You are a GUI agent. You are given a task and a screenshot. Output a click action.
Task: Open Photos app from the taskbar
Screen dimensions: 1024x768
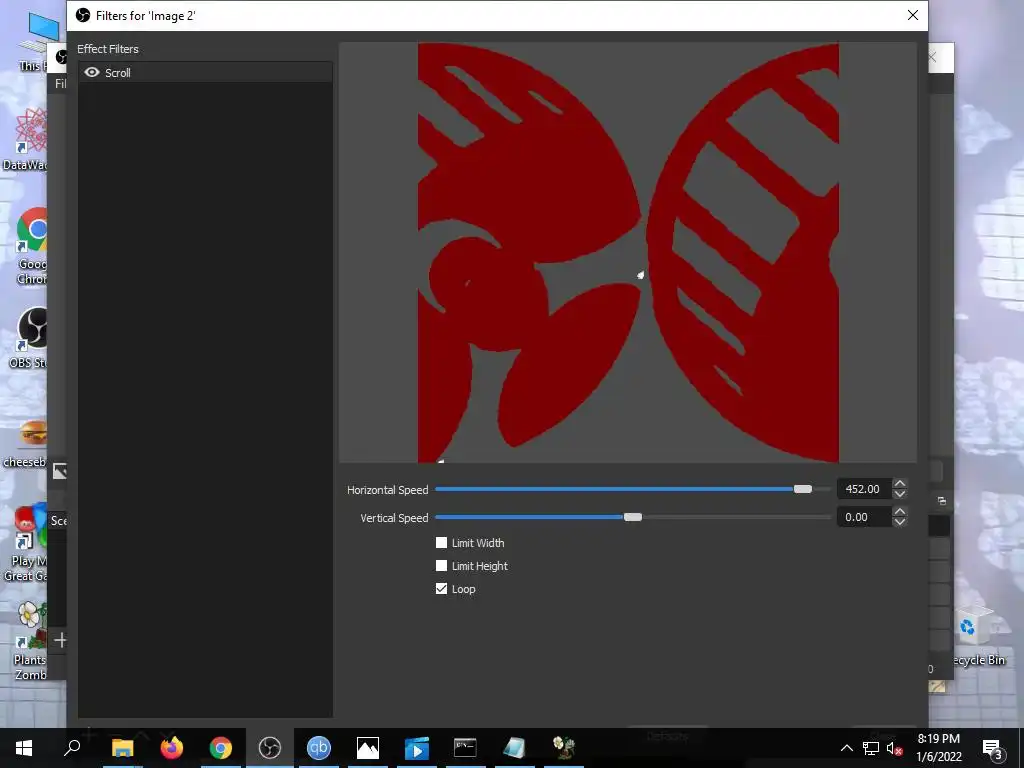click(x=368, y=748)
